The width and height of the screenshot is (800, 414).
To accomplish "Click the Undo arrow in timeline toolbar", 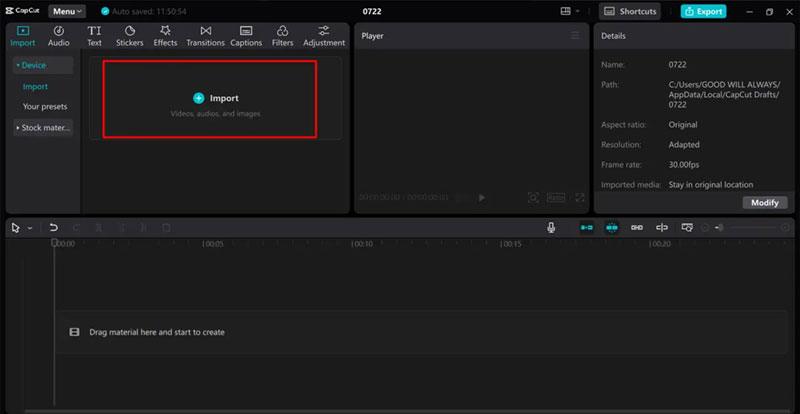I will coord(53,228).
